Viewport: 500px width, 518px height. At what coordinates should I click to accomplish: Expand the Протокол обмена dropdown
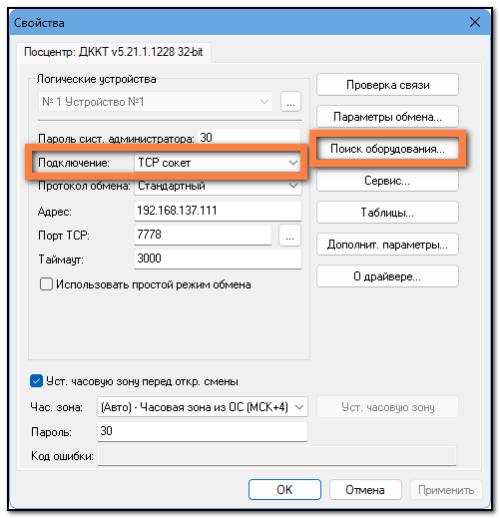[x=218, y=185]
